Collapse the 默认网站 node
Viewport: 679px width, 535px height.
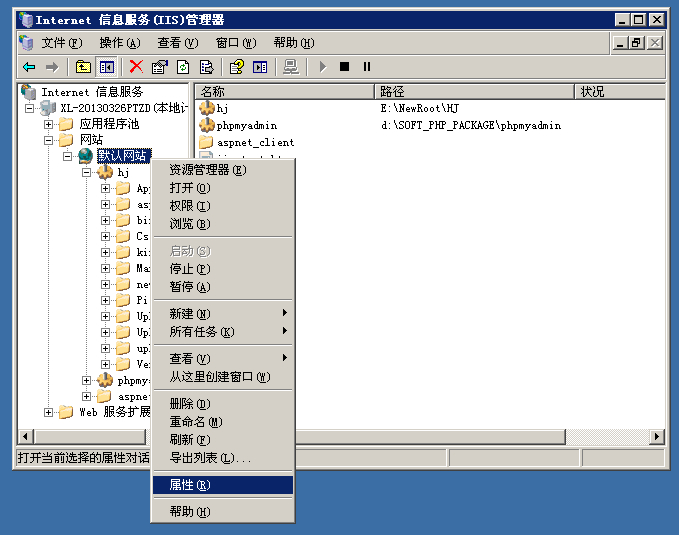pyautogui.click(x=68, y=156)
